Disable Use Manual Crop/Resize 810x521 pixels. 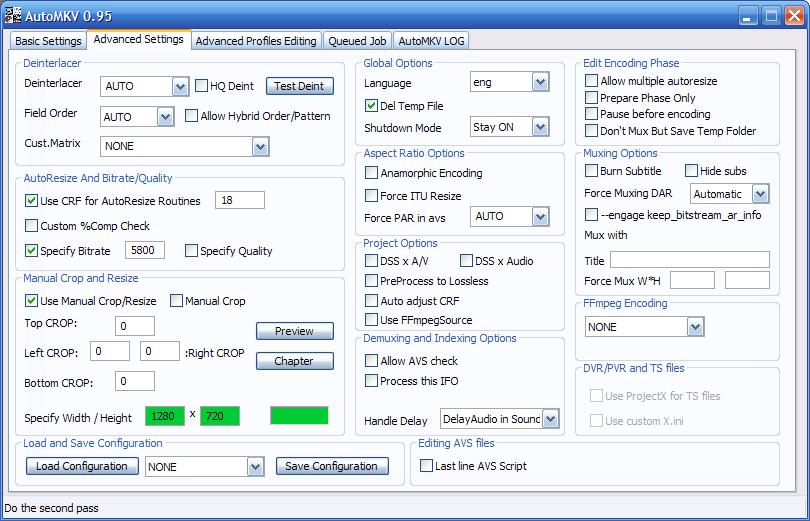pos(32,301)
